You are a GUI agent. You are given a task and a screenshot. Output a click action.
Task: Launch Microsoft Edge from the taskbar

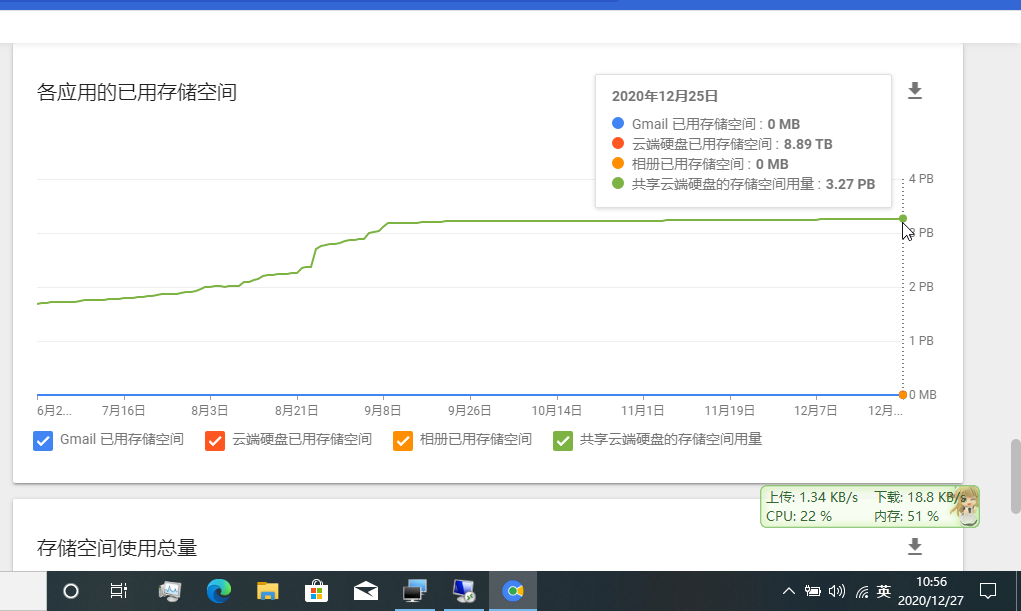click(218, 591)
